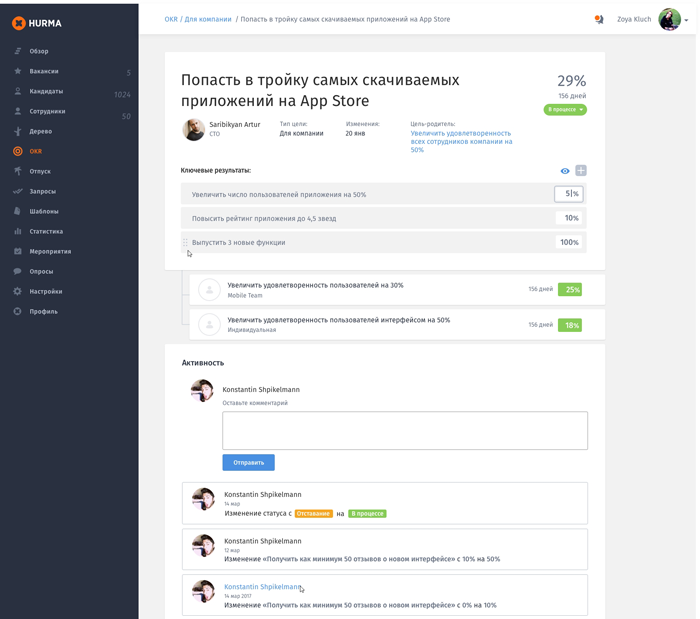Click activity entry dated 12 мар
This screenshot has width=700, height=619.
pyautogui.click(x=385, y=549)
